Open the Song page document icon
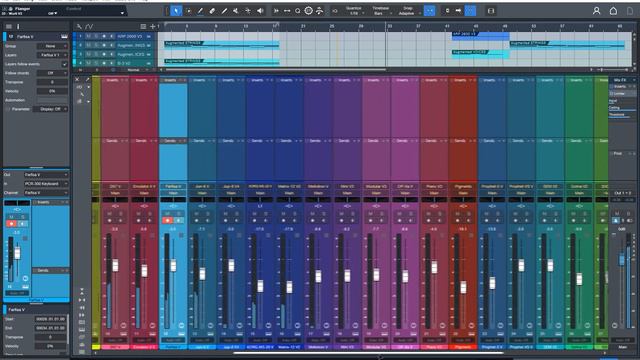 pos(630,11)
